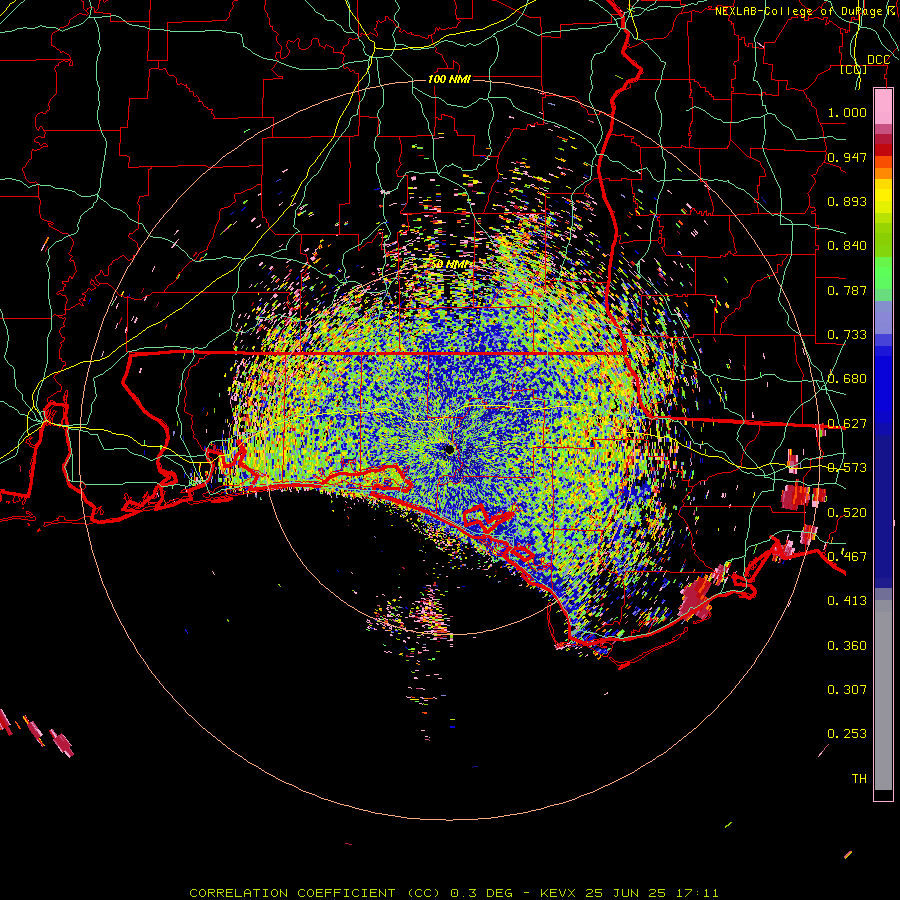This screenshot has width=900, height=900.
Task: Click the 0.893 scale value
Action: 847,201
